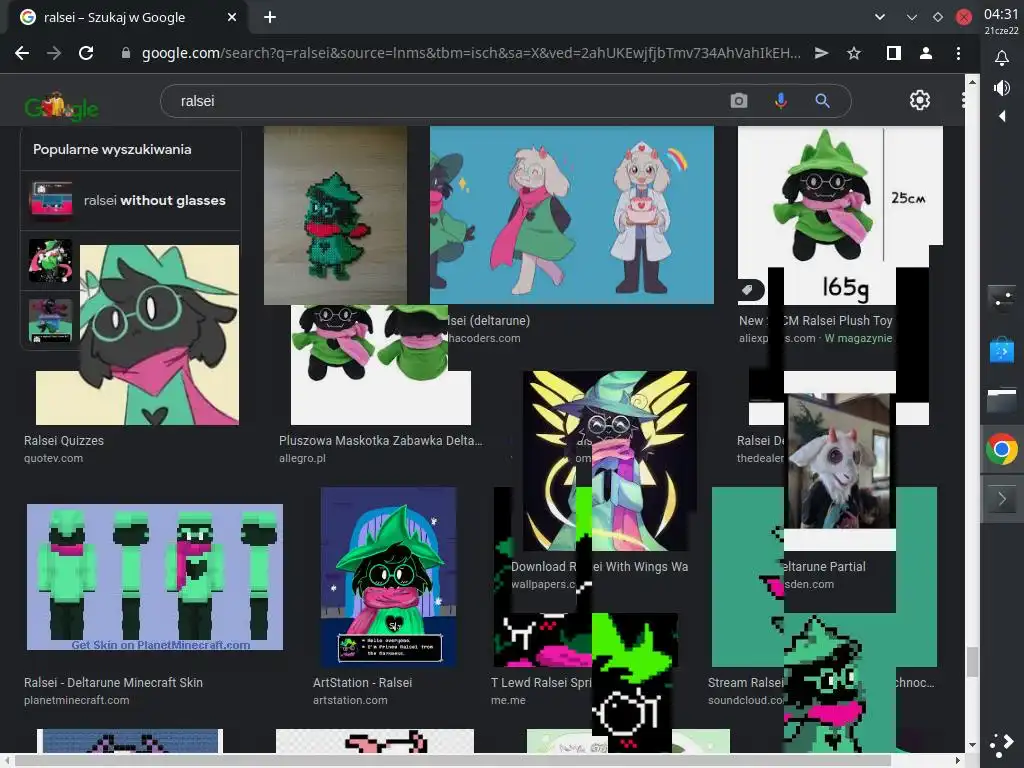Click the vertical scrollbar thumb
Screen dimensions: 1024x768
972,662
